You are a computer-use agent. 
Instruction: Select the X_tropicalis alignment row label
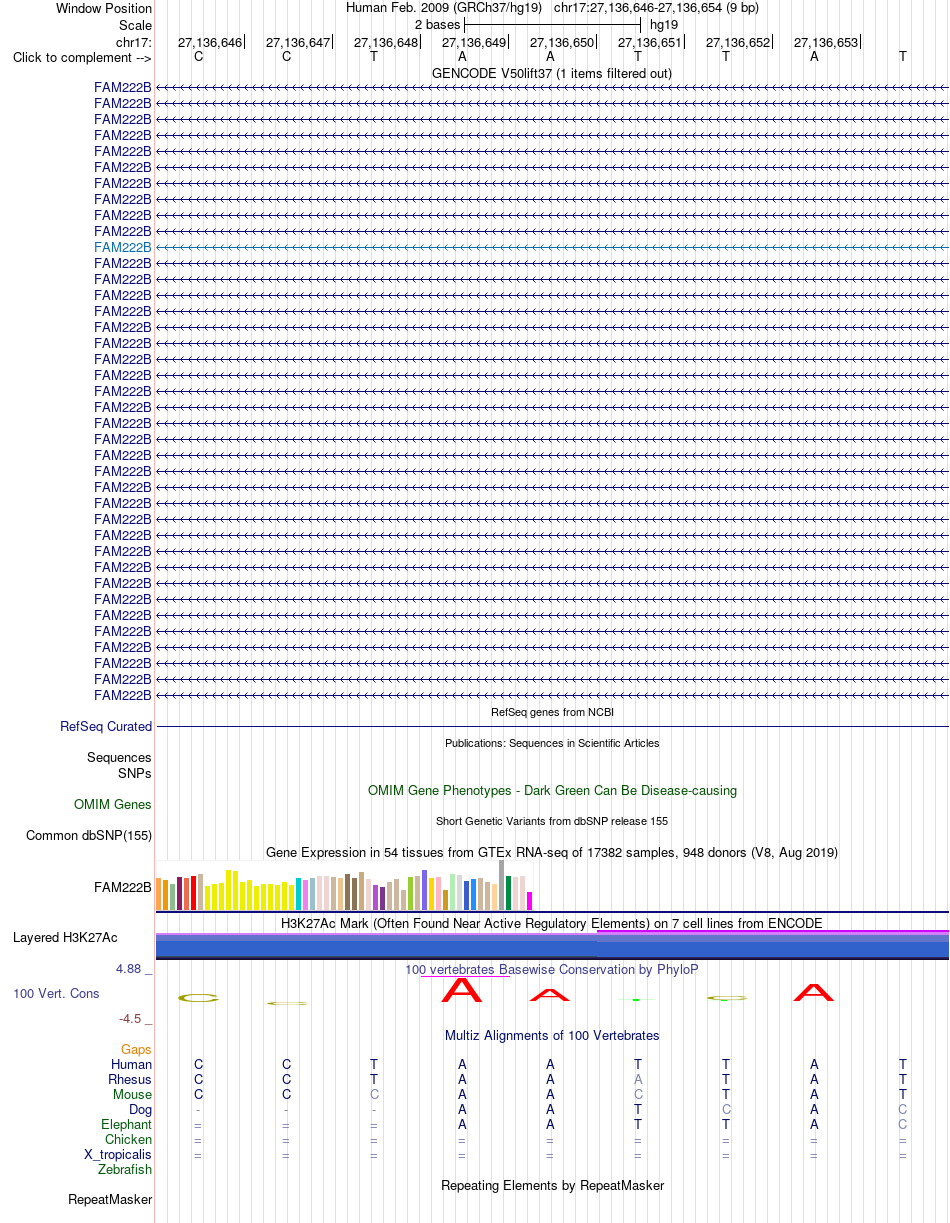(118, 1155)
